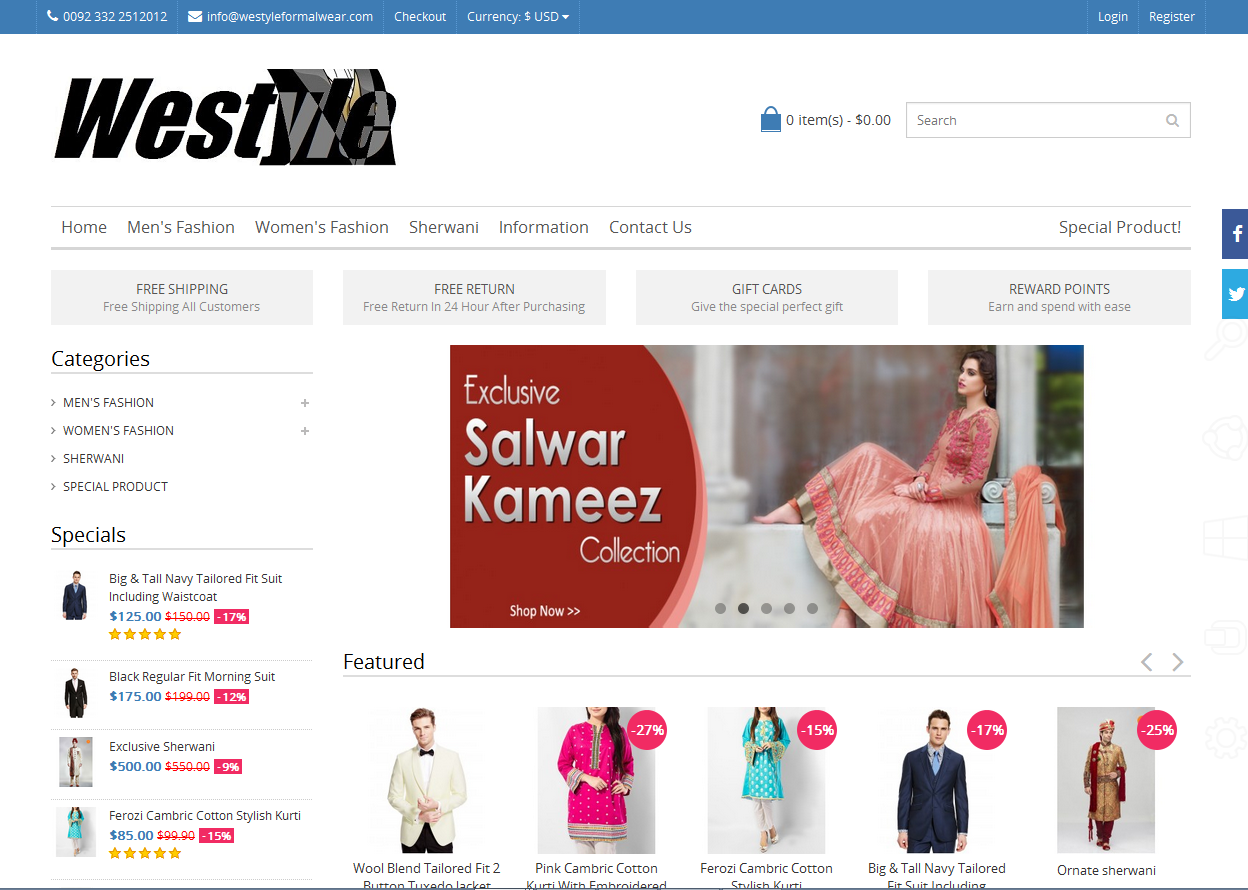Open featured Ornate sherwani image
The height and width of the screenshot is (890, 1248).
tap(1106, 781)
